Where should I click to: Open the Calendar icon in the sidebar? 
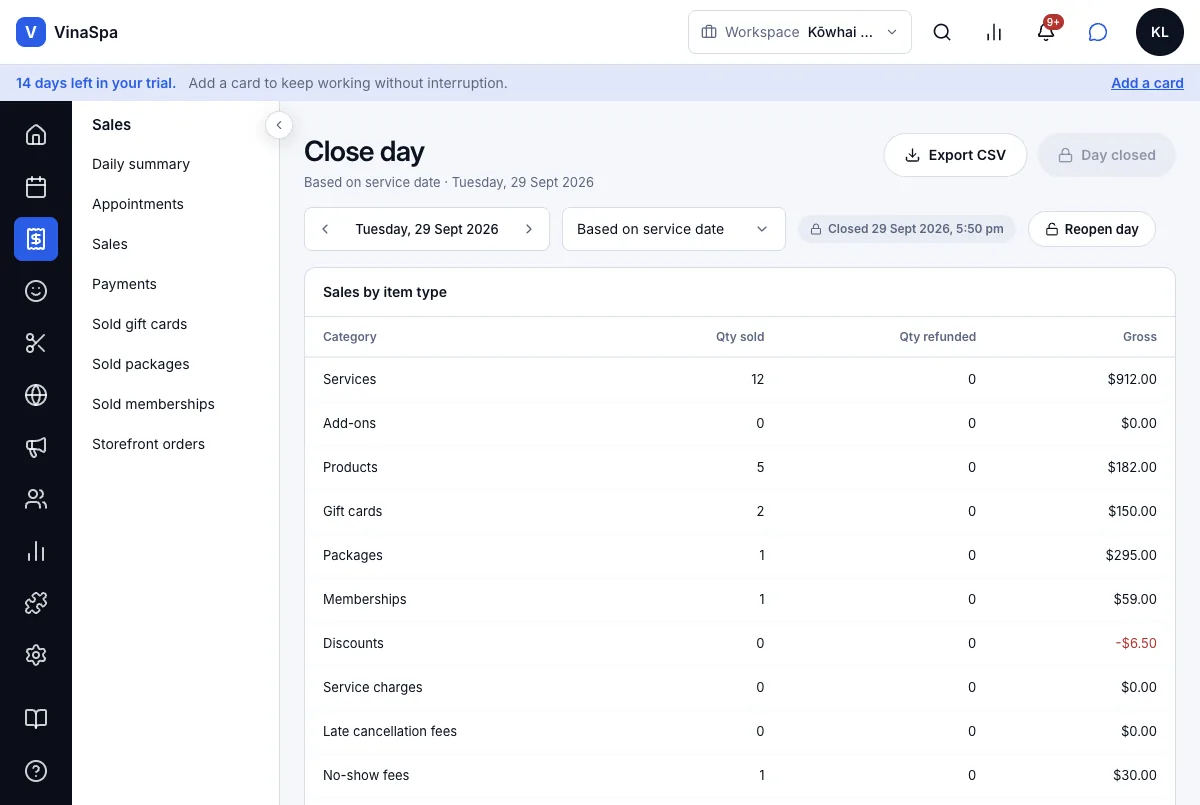pyautogui.click(x=36, y=187)
